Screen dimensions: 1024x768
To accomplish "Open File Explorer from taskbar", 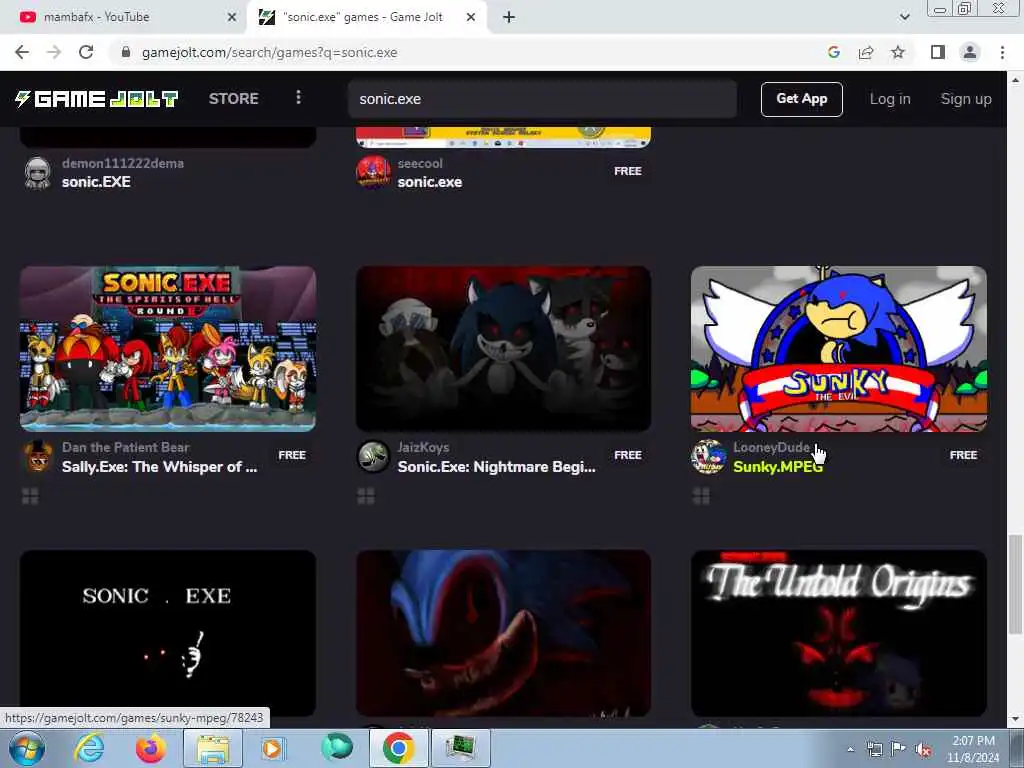I will [213, 748].
